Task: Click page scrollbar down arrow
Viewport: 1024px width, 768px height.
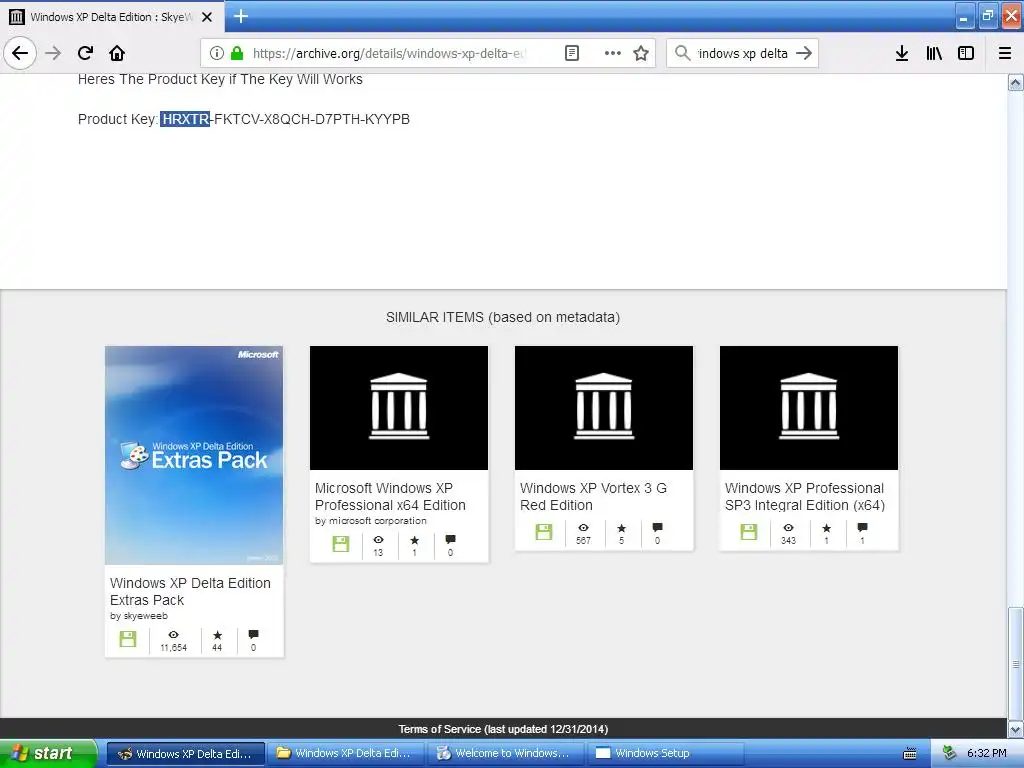Action: (x=1016, y=729)
